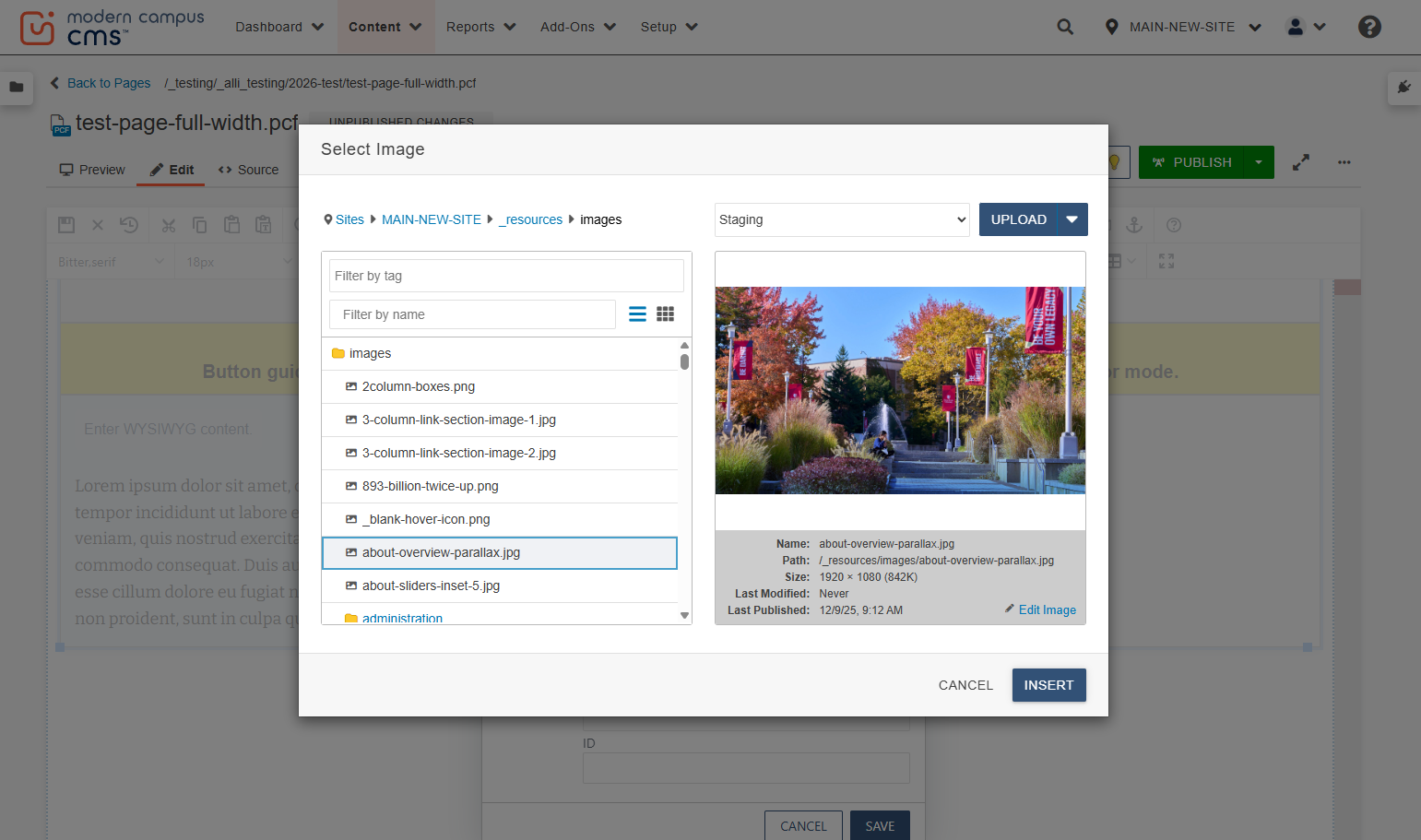Click the editor help circle icon
This screenshot has width=1421, height=840.
tap(1174, 225)
